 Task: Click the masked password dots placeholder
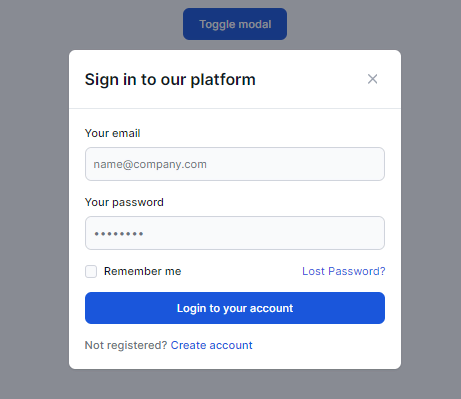[x=119, y=234]
